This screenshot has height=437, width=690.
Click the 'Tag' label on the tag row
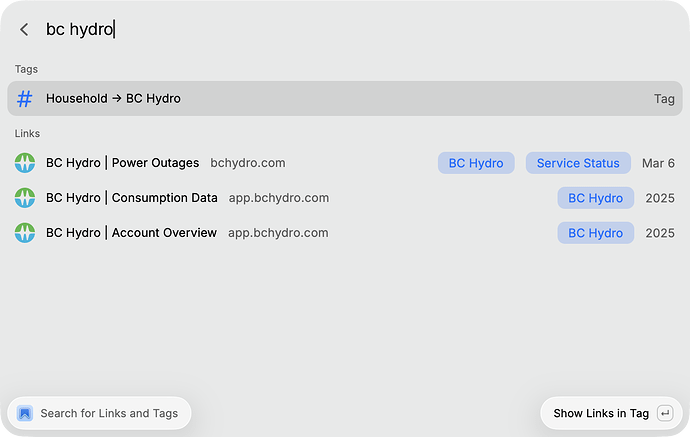[664, 99]
